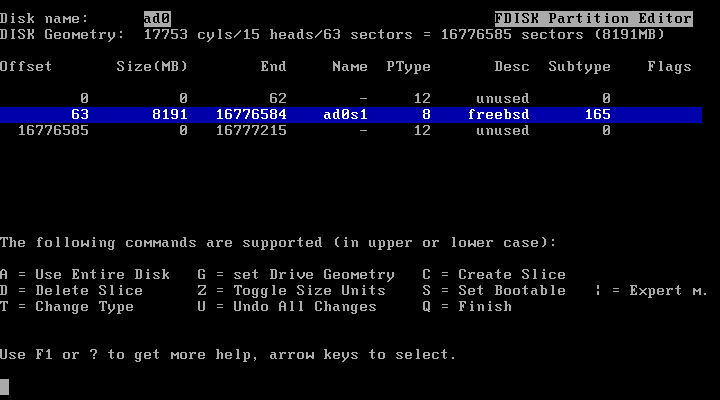Click the 'U = Undo All Changes' command
Screen dimensions: 720x400
coord(287,307)
